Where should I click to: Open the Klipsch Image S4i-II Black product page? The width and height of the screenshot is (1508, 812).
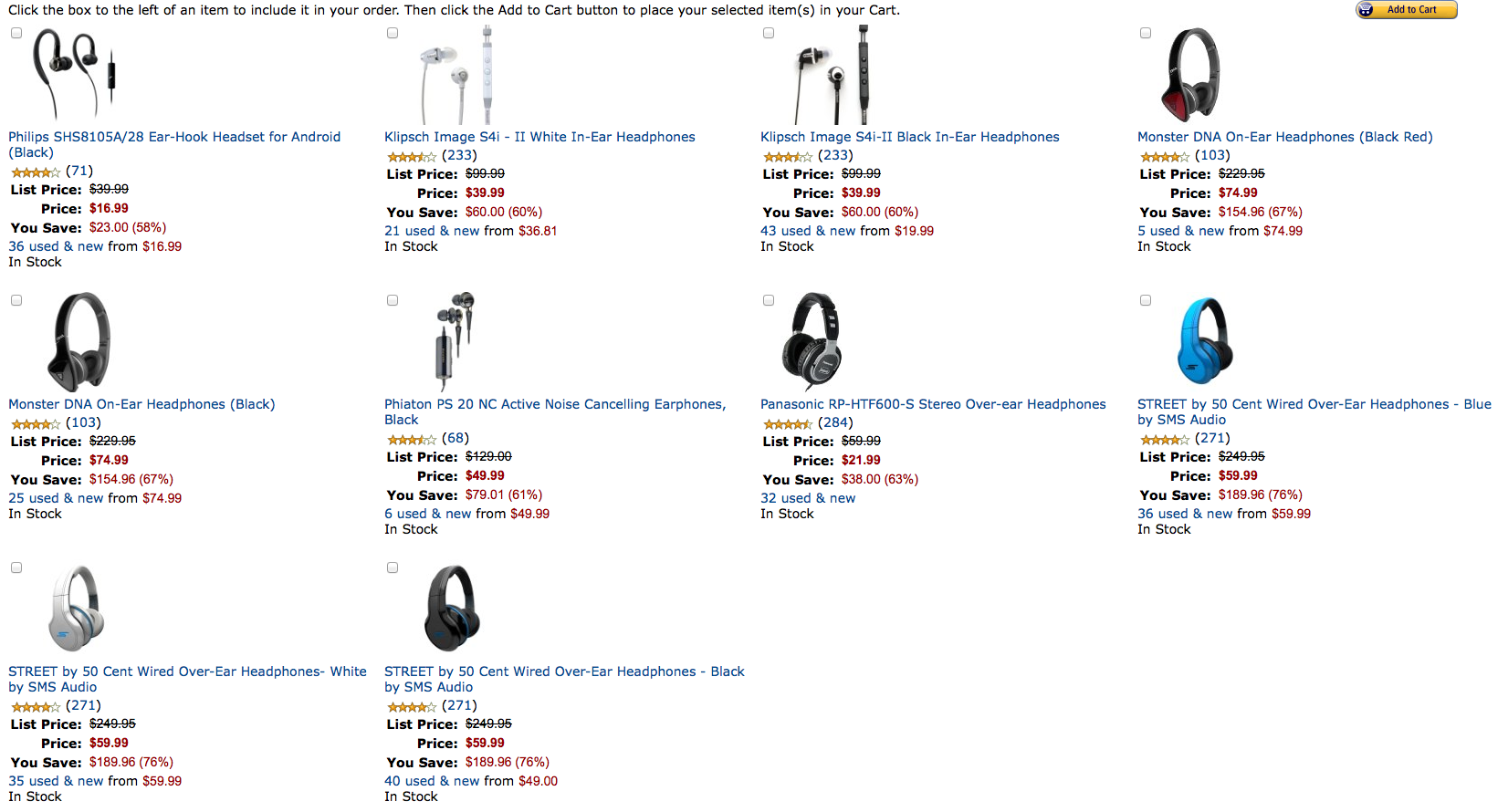click(x=909, y=136)
